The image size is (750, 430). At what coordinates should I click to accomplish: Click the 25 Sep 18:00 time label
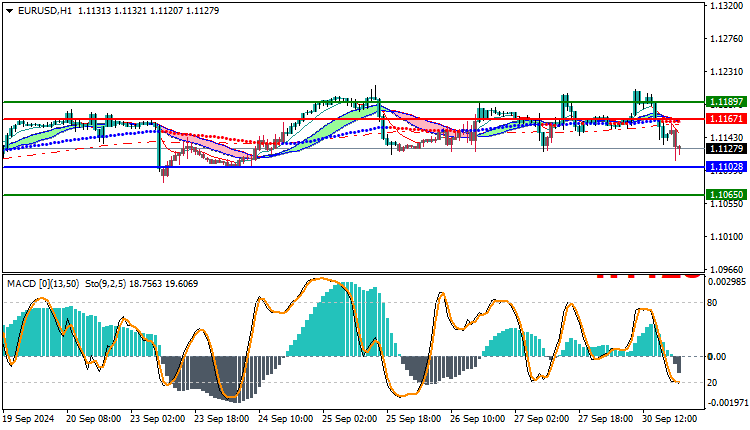click(414, 419)
